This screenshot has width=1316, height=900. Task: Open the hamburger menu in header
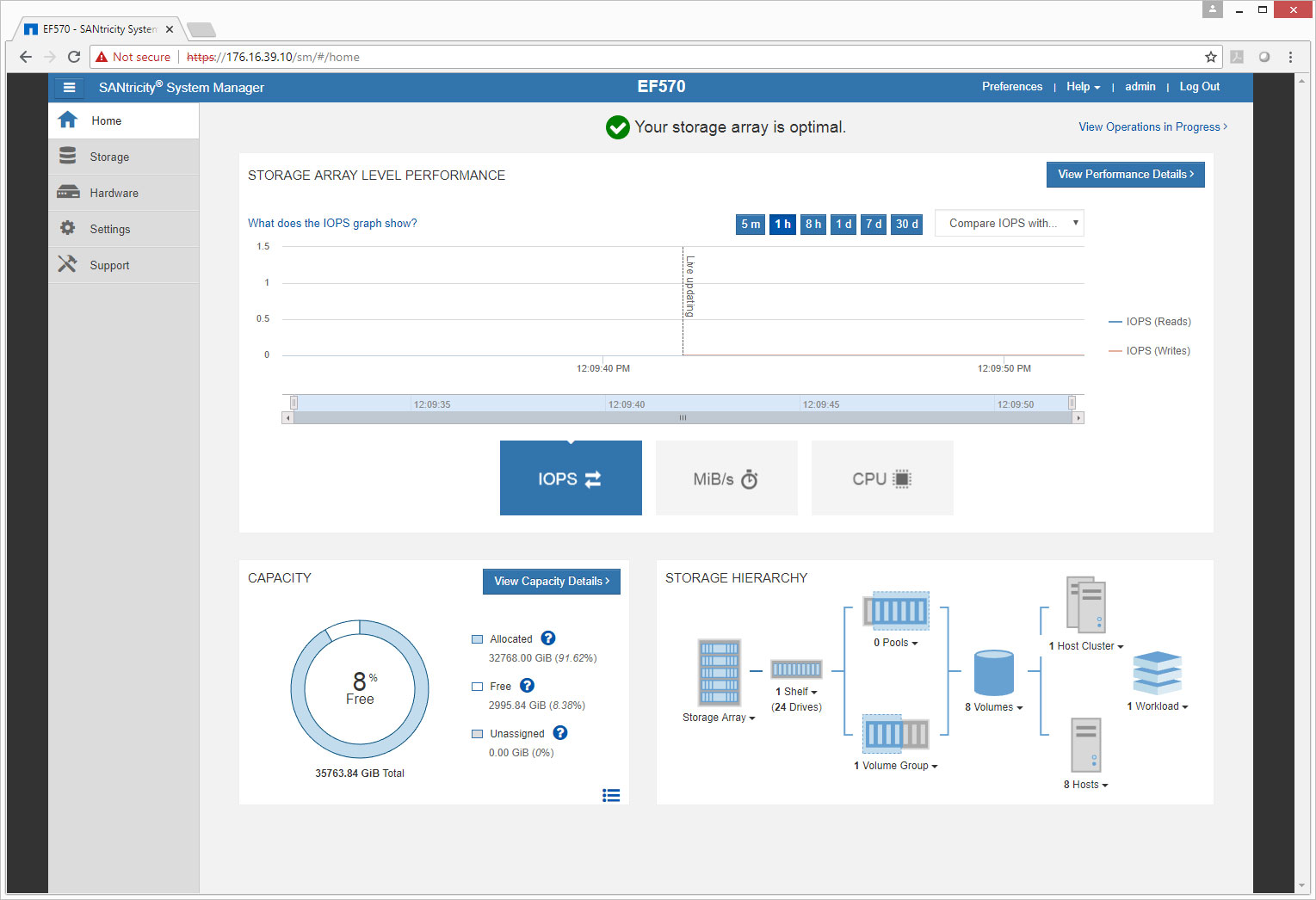69,88
